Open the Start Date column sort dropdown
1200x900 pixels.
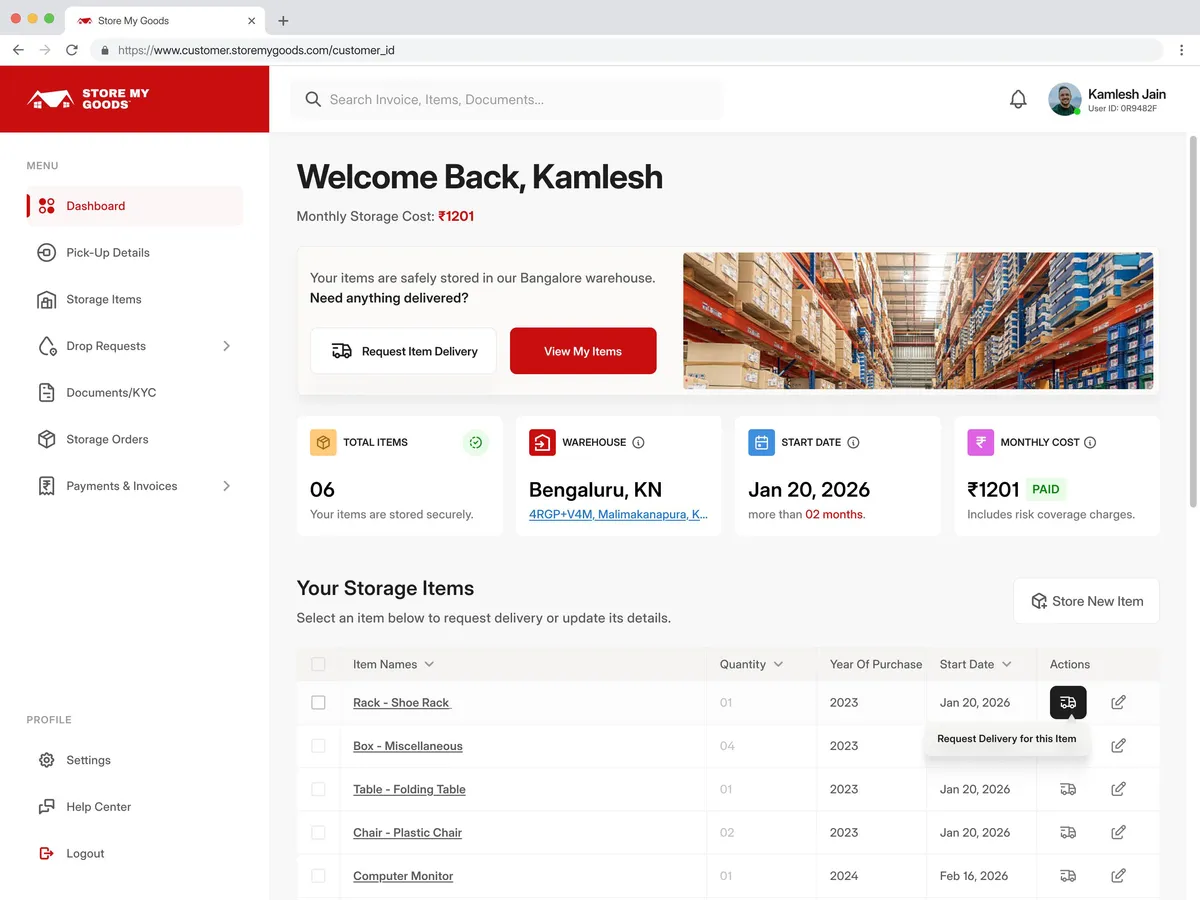pyautogui.click(x=1006, y=664)
